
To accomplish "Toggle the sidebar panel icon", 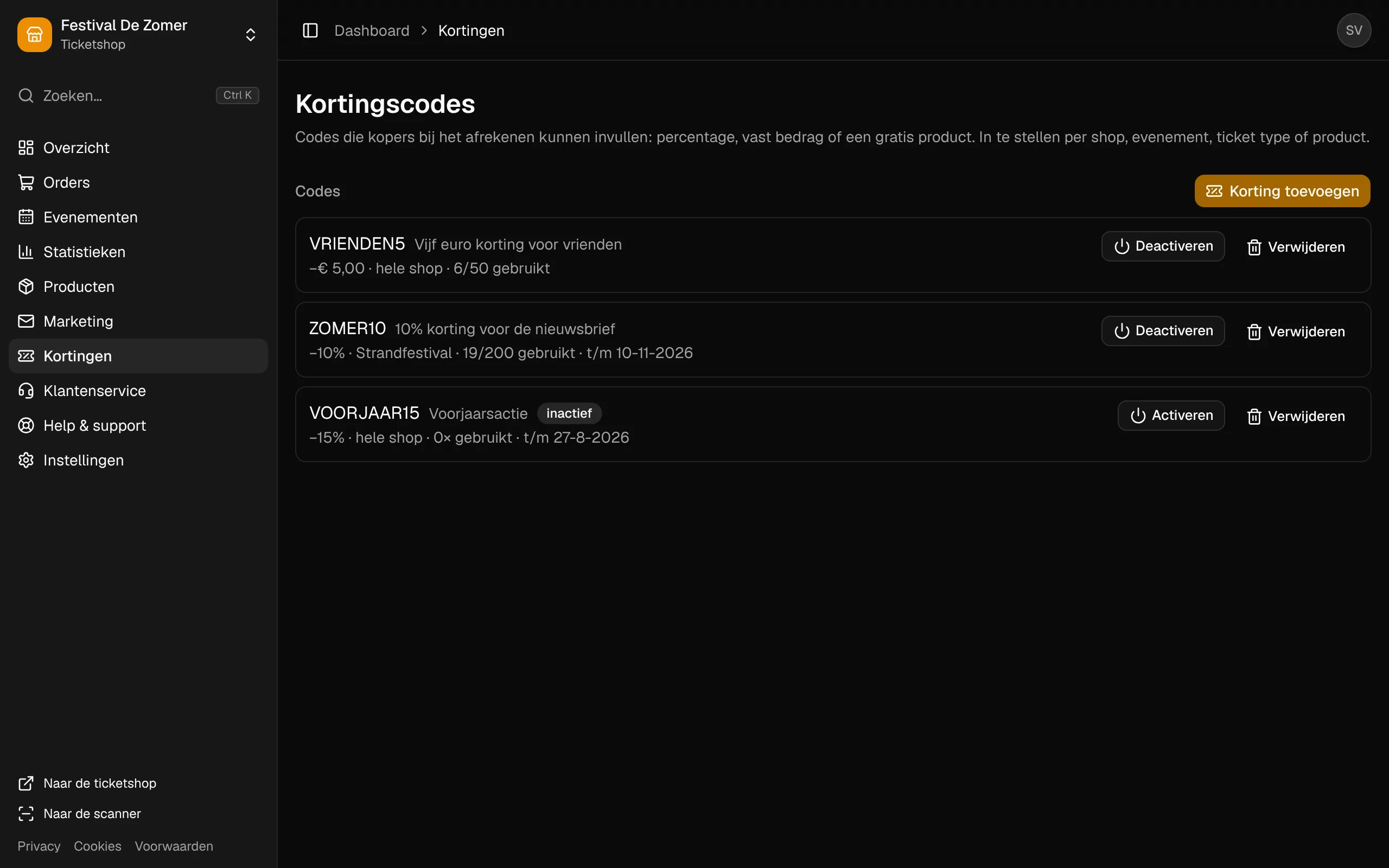I will (310, 30).
